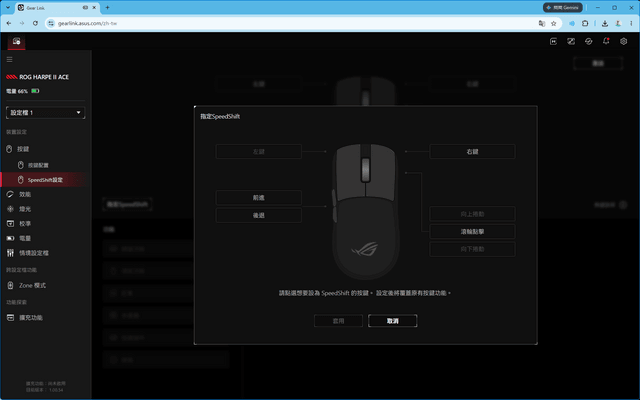
Task: Open the Gemini button in the title bar
Action: pos(562,7)
